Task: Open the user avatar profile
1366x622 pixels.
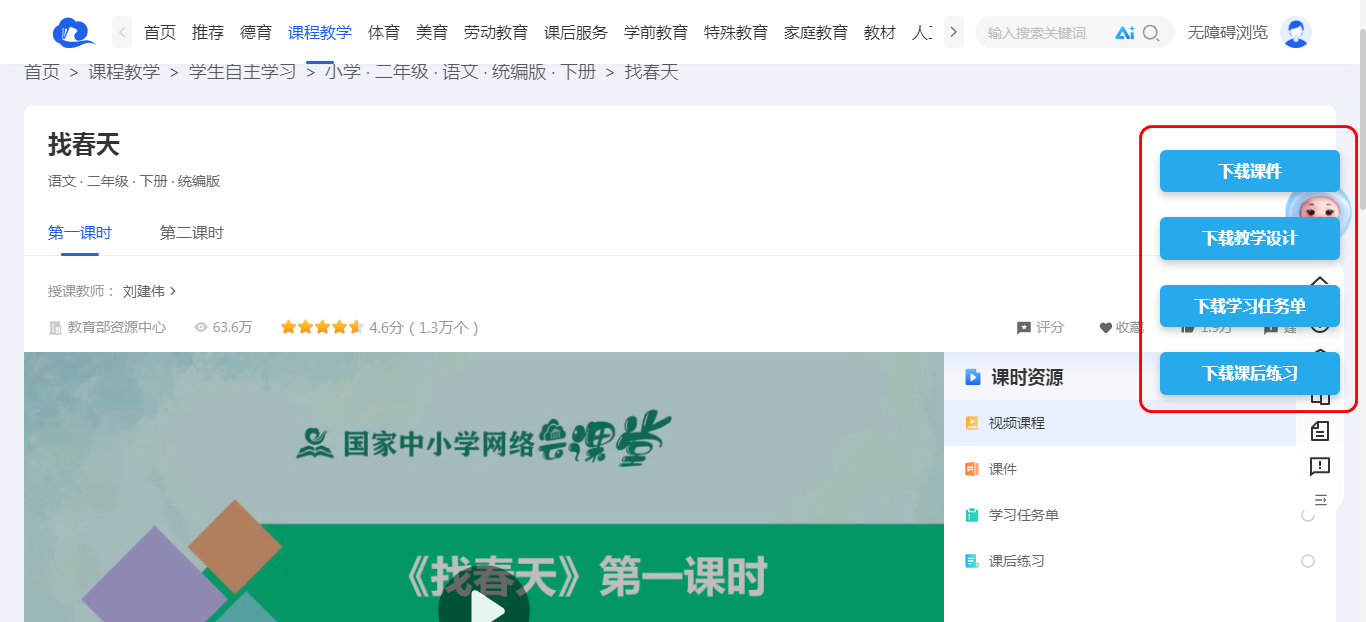Action: [x=1296, y=33]
